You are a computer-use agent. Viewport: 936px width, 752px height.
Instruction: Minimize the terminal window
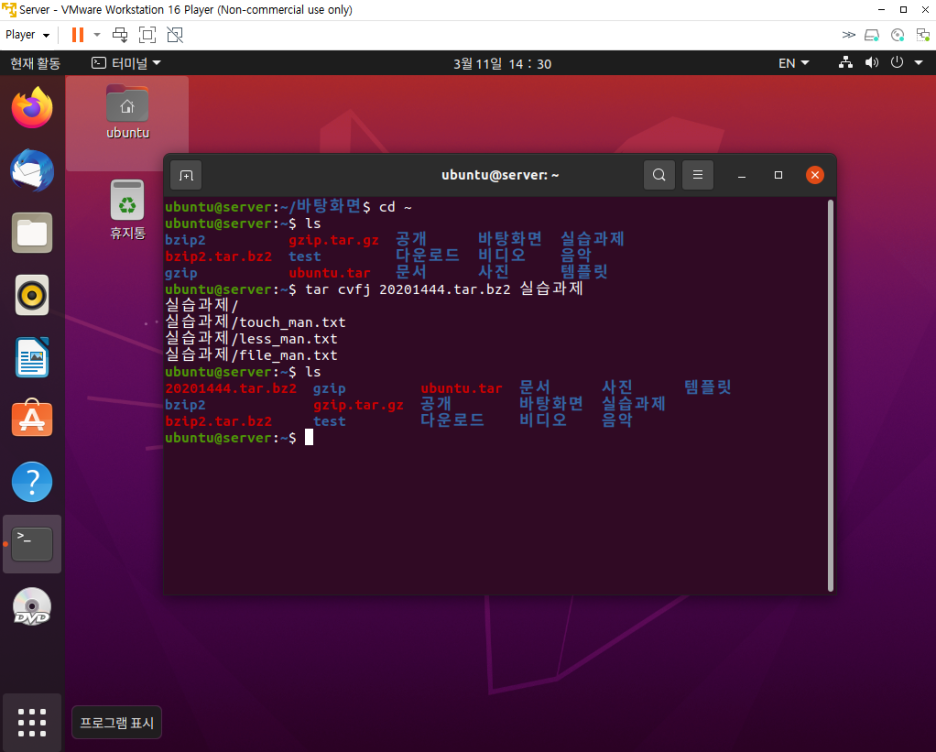(x=741, y=175)
